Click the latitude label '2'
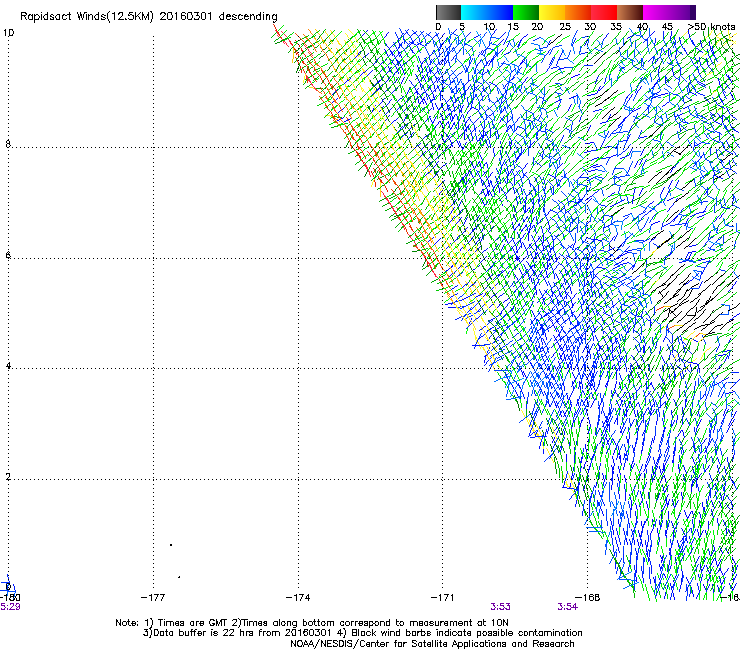This screenshot has width=740, height=650. pyautogui.click(x=8, y=477)
